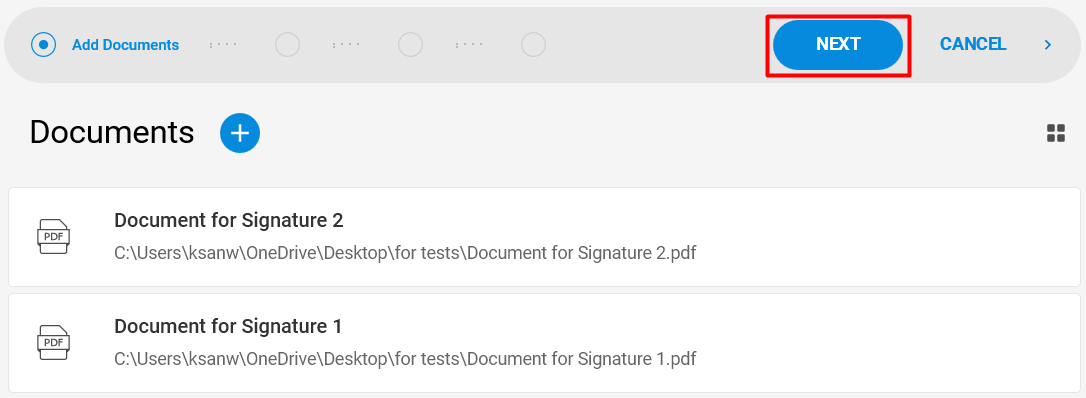
Task: Click the Document for Signature 2.pdf file path
Action: [x=405, y=253]
